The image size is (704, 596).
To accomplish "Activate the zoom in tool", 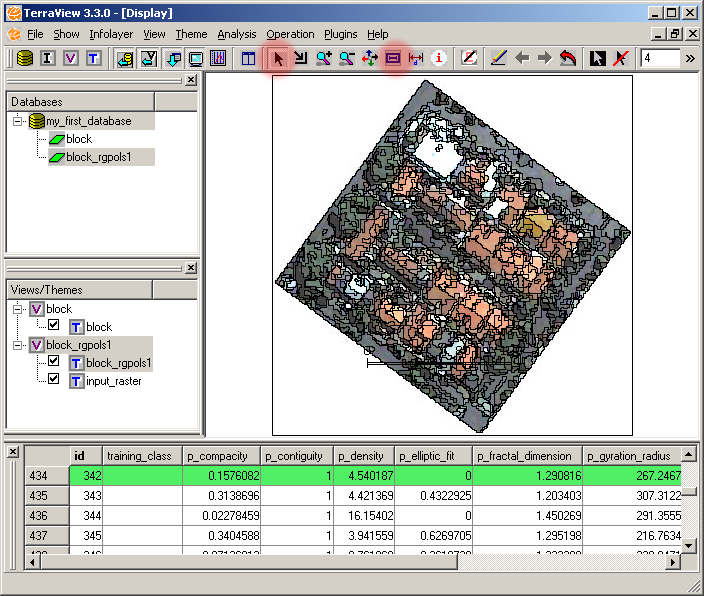I will pos(323,58).
